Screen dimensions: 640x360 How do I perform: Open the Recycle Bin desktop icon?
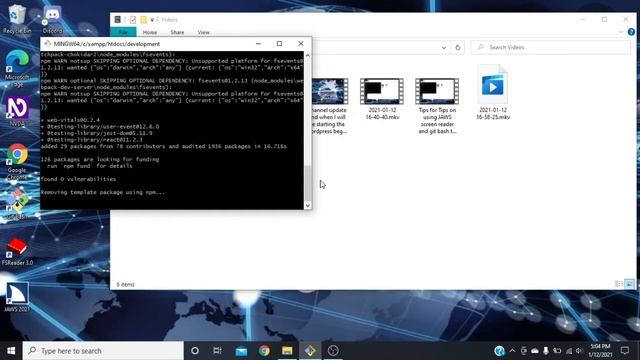[17, 19]
